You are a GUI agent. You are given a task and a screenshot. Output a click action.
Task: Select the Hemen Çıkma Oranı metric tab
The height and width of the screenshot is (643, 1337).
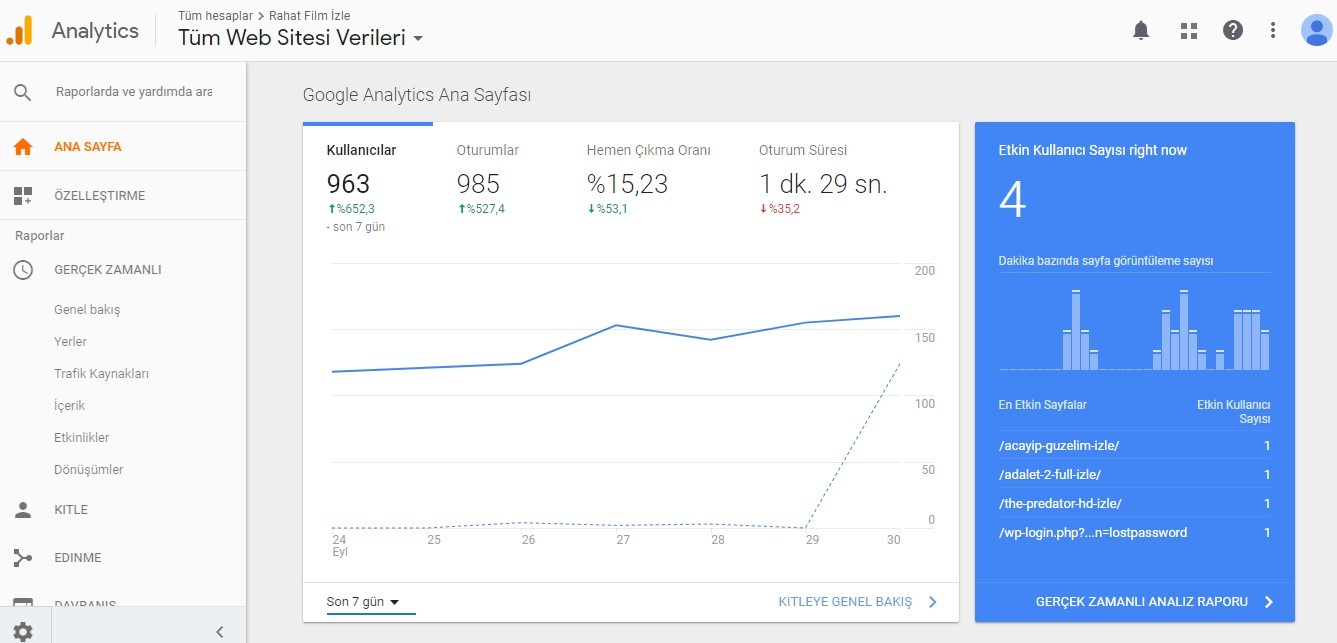648,150
